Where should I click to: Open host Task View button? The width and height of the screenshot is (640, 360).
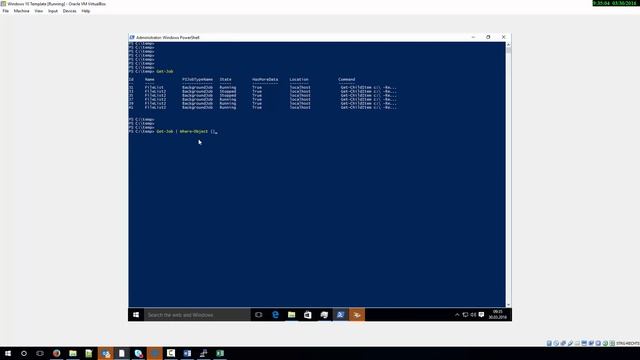click(40, 353)
